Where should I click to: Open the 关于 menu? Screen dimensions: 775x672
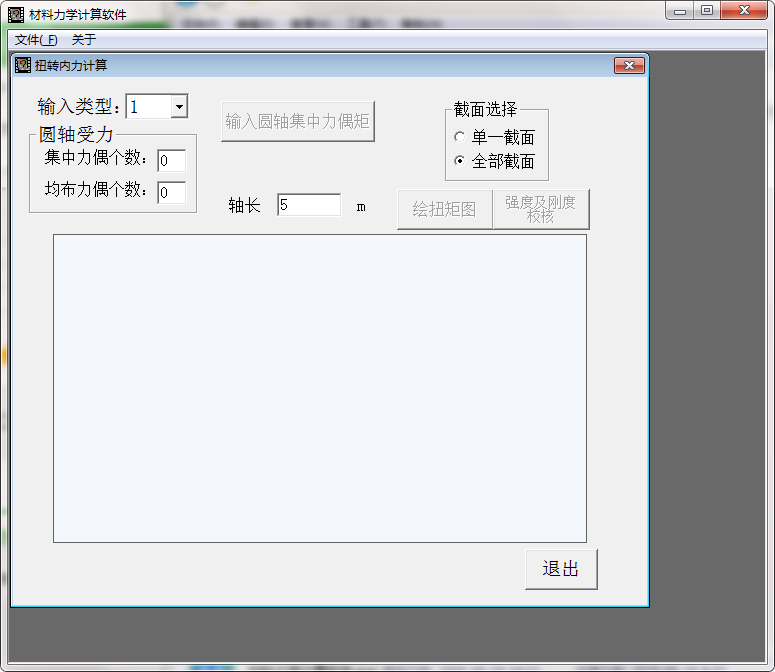coord(84,40)
